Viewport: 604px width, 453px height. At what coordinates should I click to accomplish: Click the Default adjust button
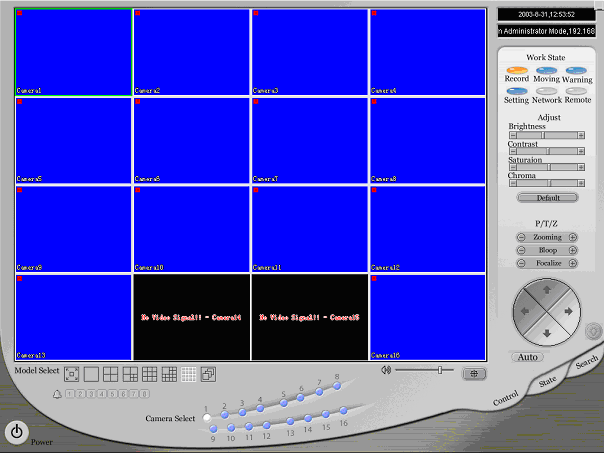pos(548,198)
